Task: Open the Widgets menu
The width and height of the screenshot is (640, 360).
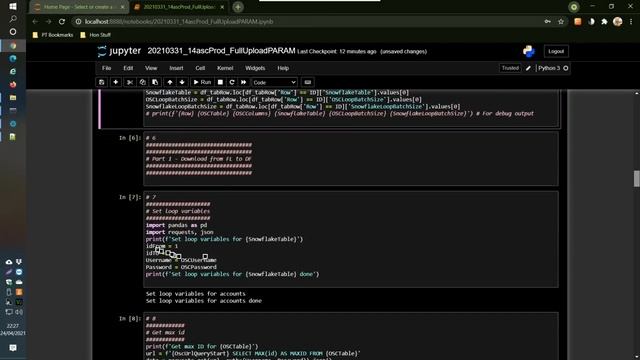Action: (255, 68)
